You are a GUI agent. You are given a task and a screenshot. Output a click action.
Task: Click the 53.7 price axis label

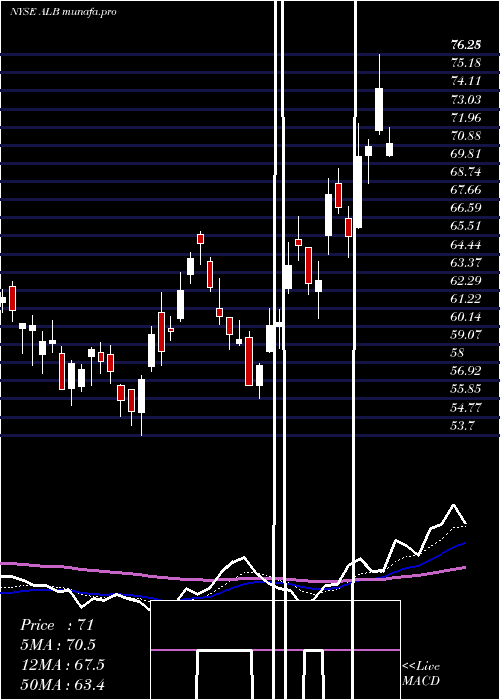pos(462,425)
